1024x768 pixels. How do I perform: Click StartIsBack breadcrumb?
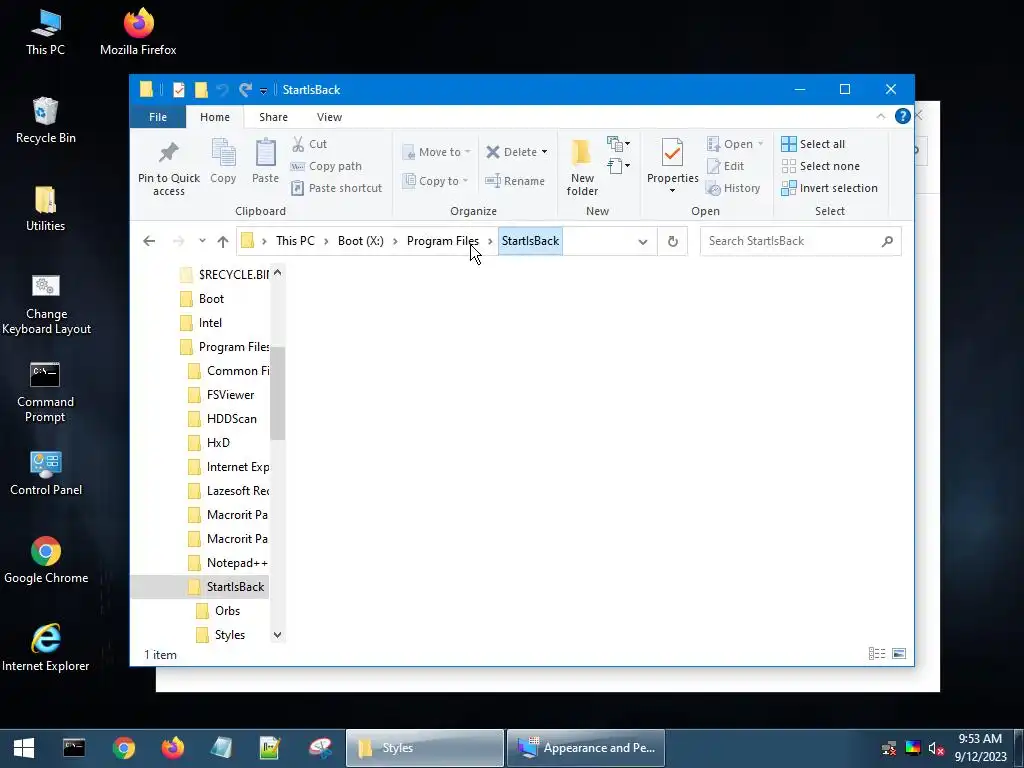[x=530, y=241]
